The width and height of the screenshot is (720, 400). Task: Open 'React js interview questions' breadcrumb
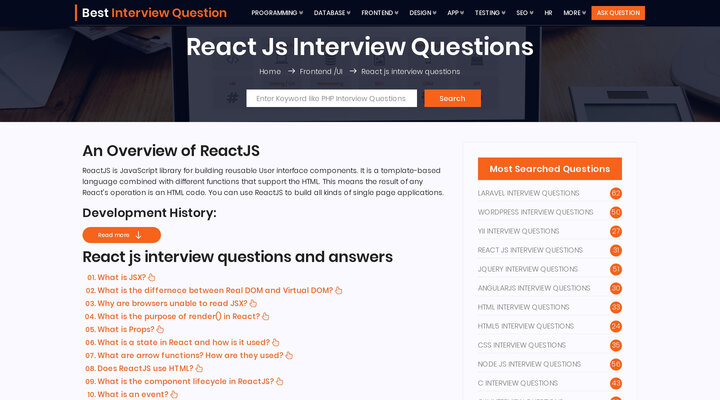(411, 72)
